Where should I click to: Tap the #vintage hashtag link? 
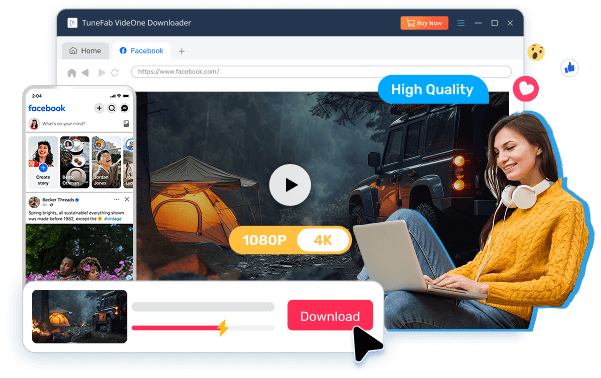[x=113, y=219]
